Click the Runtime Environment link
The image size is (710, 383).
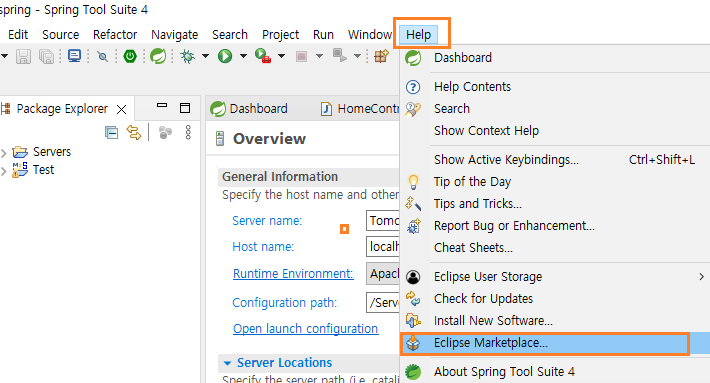[x=293, y=274]
